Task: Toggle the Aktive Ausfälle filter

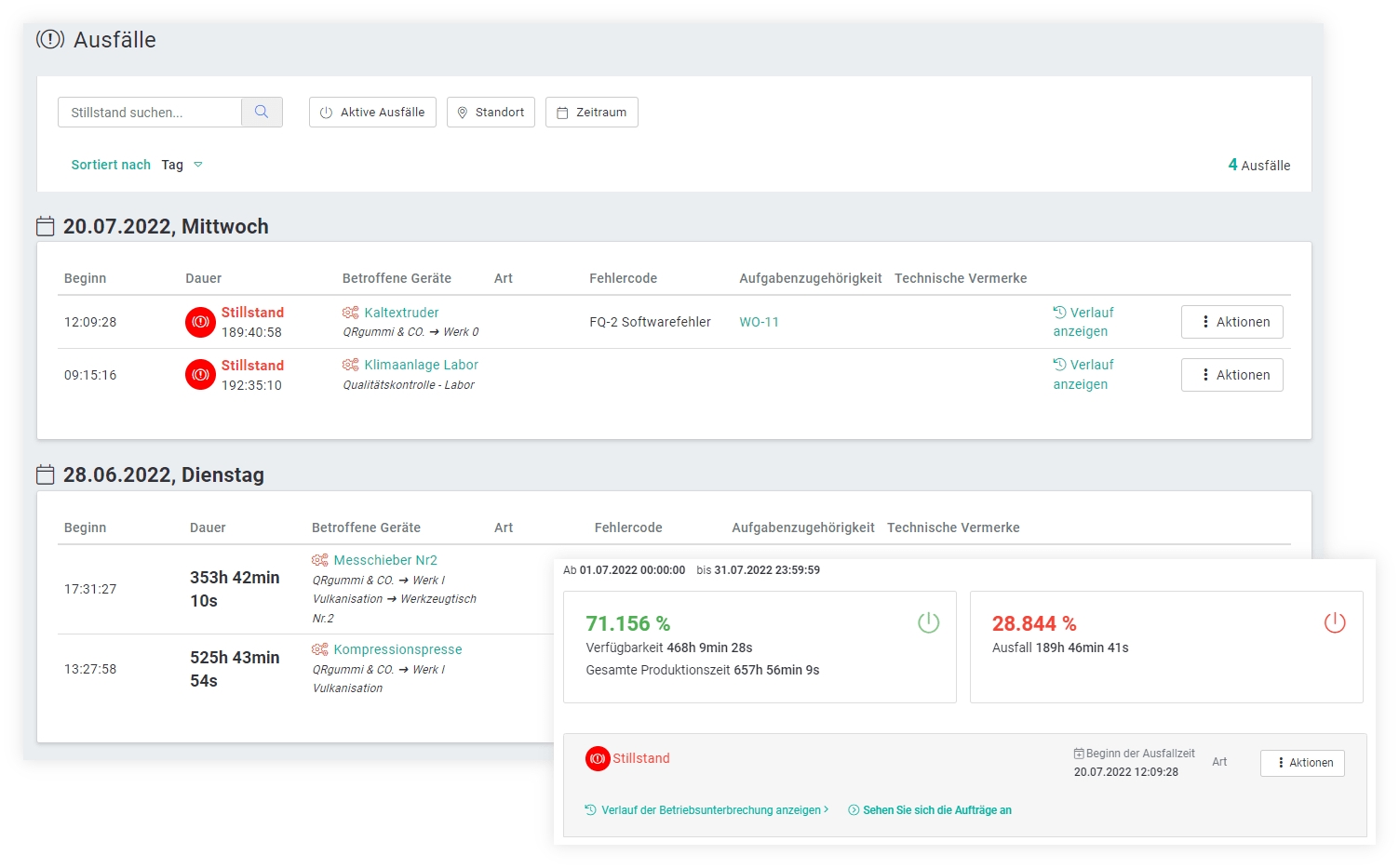Action: click(x=372, y=113)
